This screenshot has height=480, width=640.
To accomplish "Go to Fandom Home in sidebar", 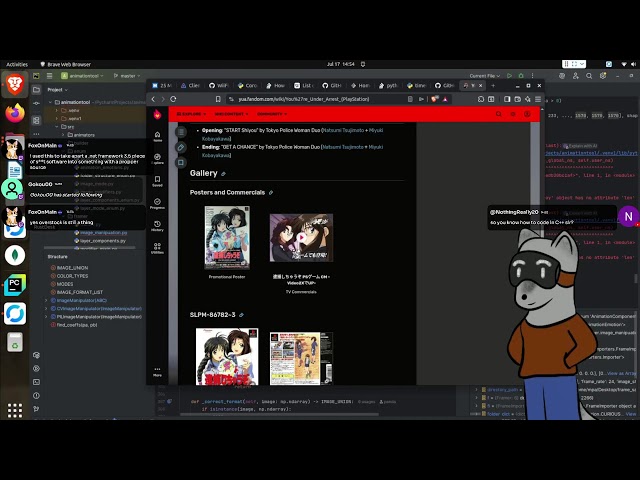I will click(x=158, y=136).
